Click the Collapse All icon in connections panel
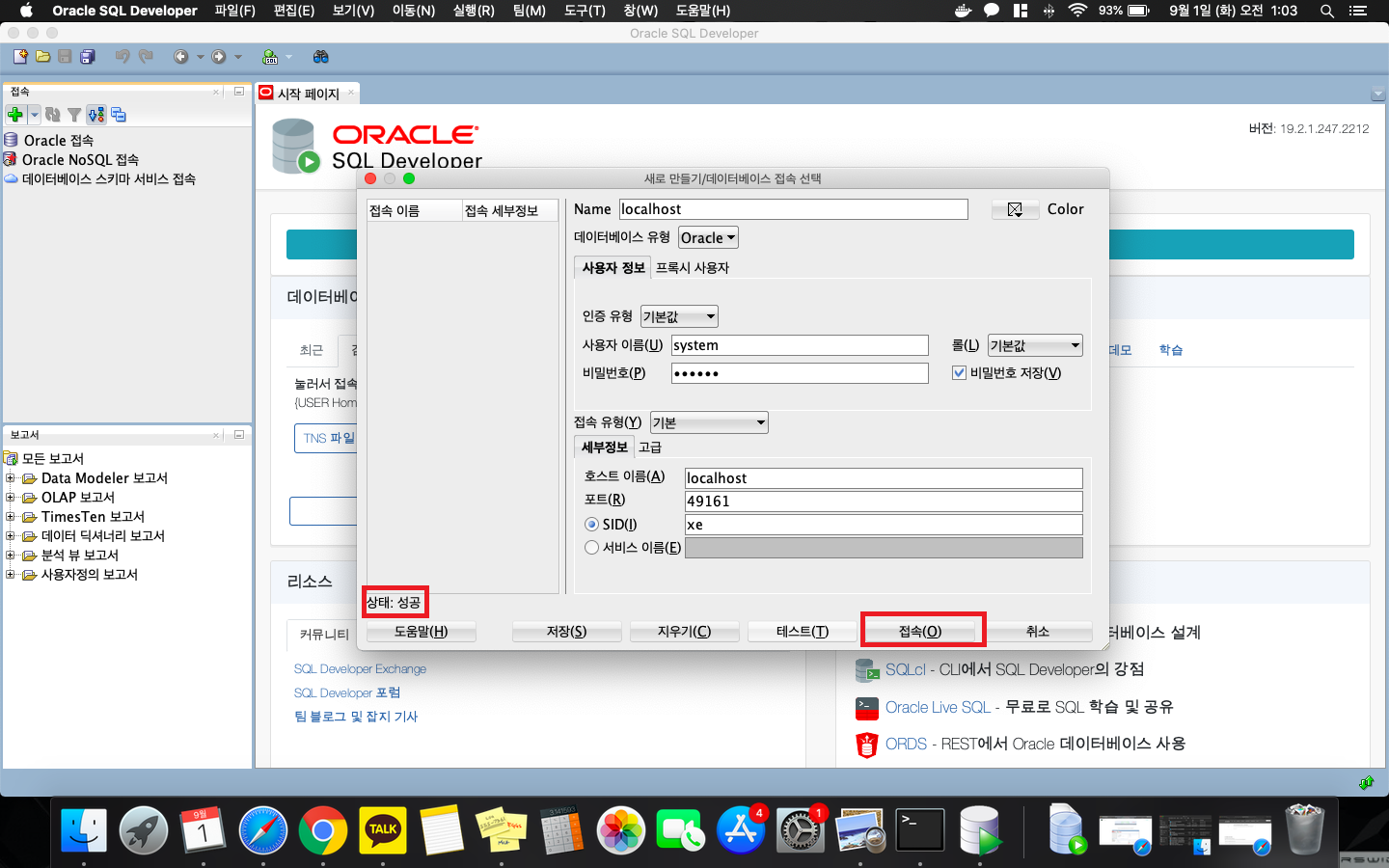1389x868 pixels. 119,115
